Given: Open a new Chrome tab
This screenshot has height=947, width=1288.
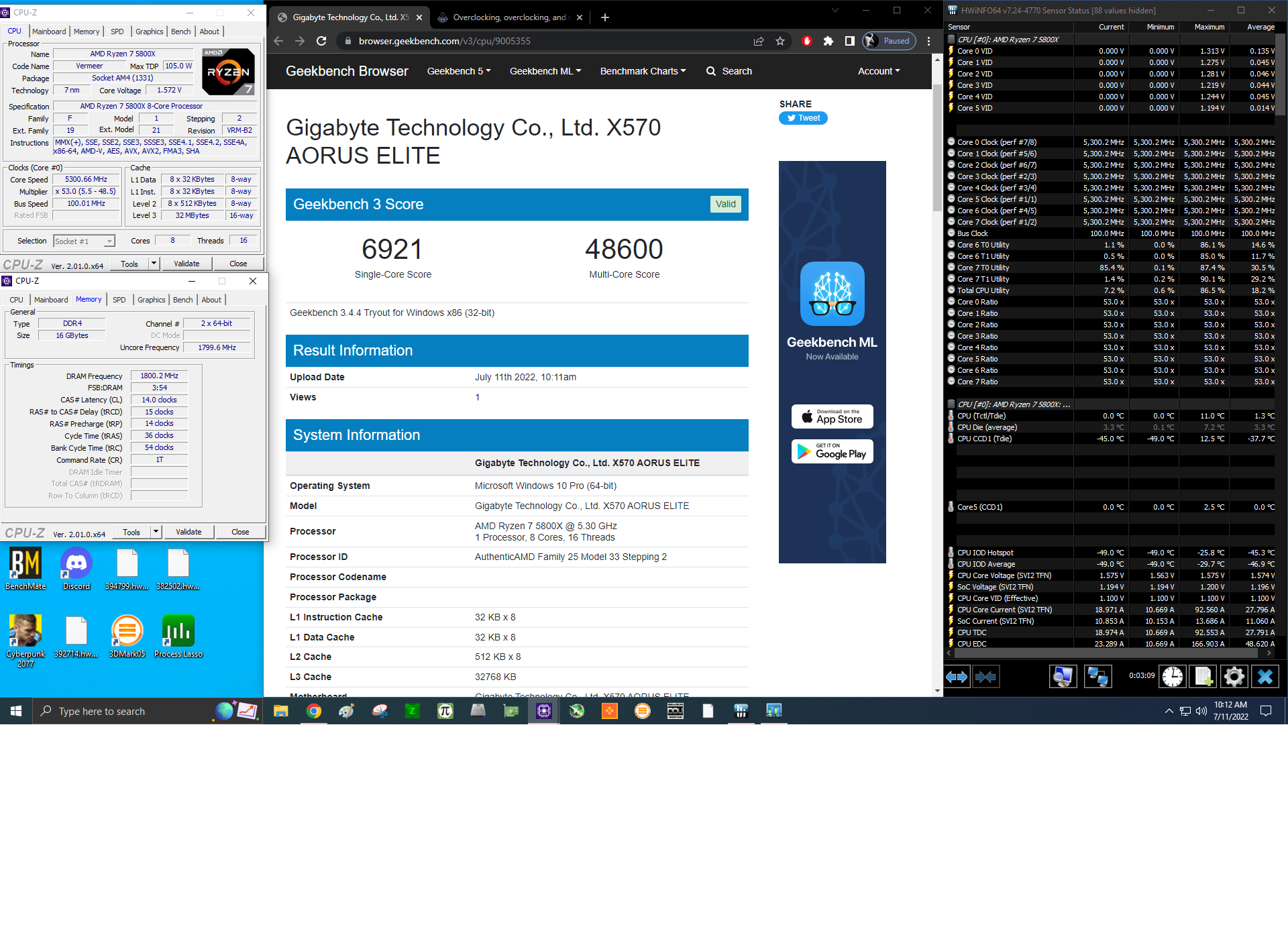Looking at the screenshot, I should pos(605,17).
